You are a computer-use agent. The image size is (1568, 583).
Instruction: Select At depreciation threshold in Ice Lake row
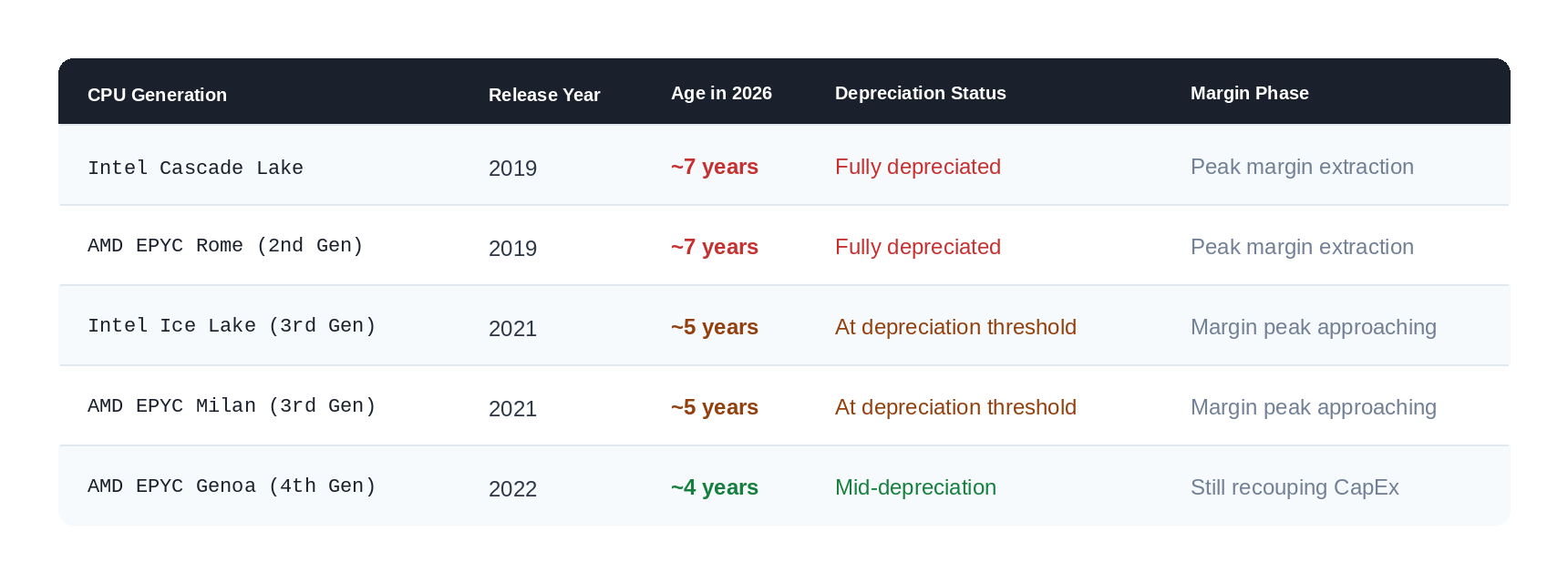[955, 327]
